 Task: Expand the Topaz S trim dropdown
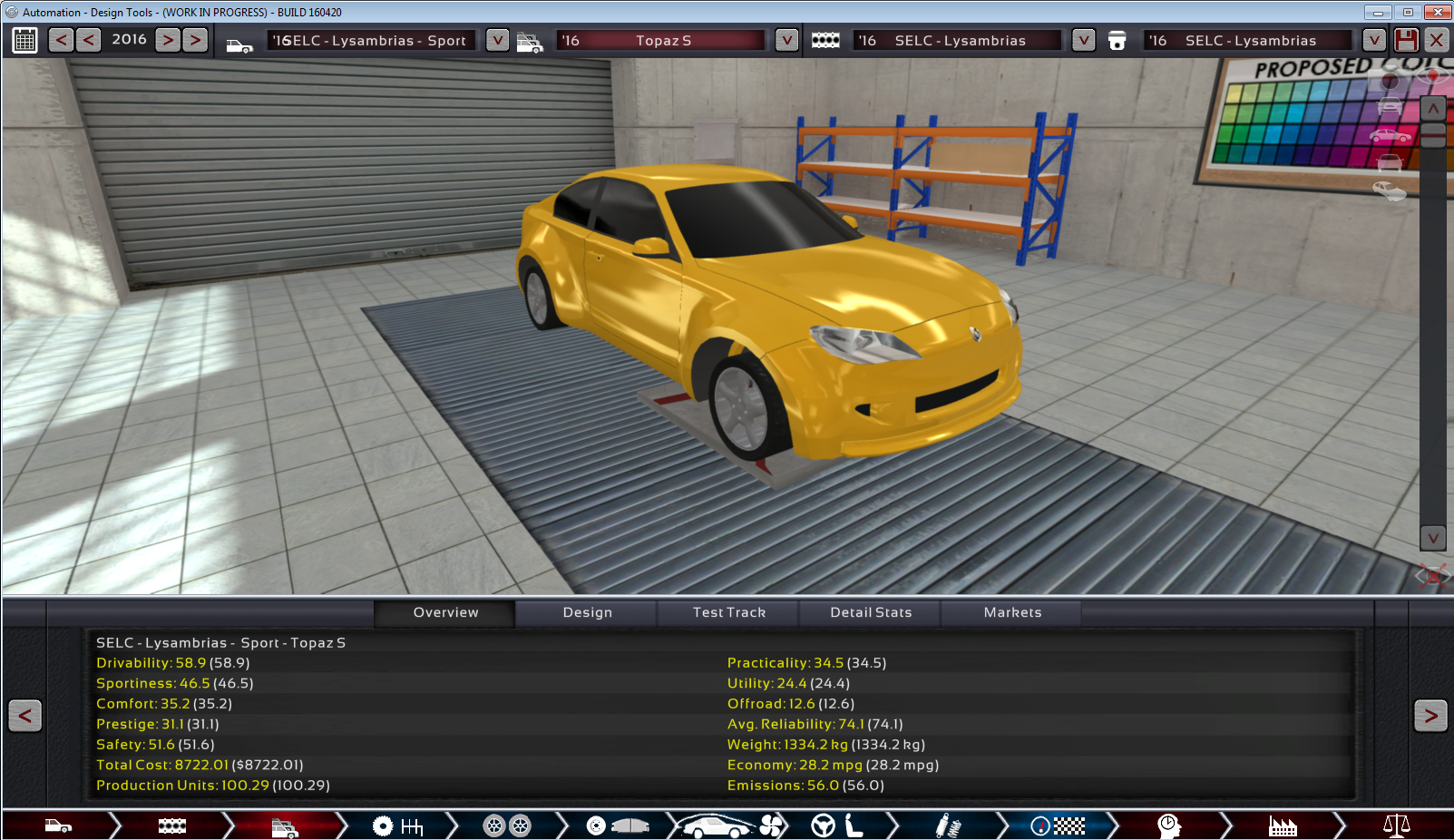pos(786,40)
